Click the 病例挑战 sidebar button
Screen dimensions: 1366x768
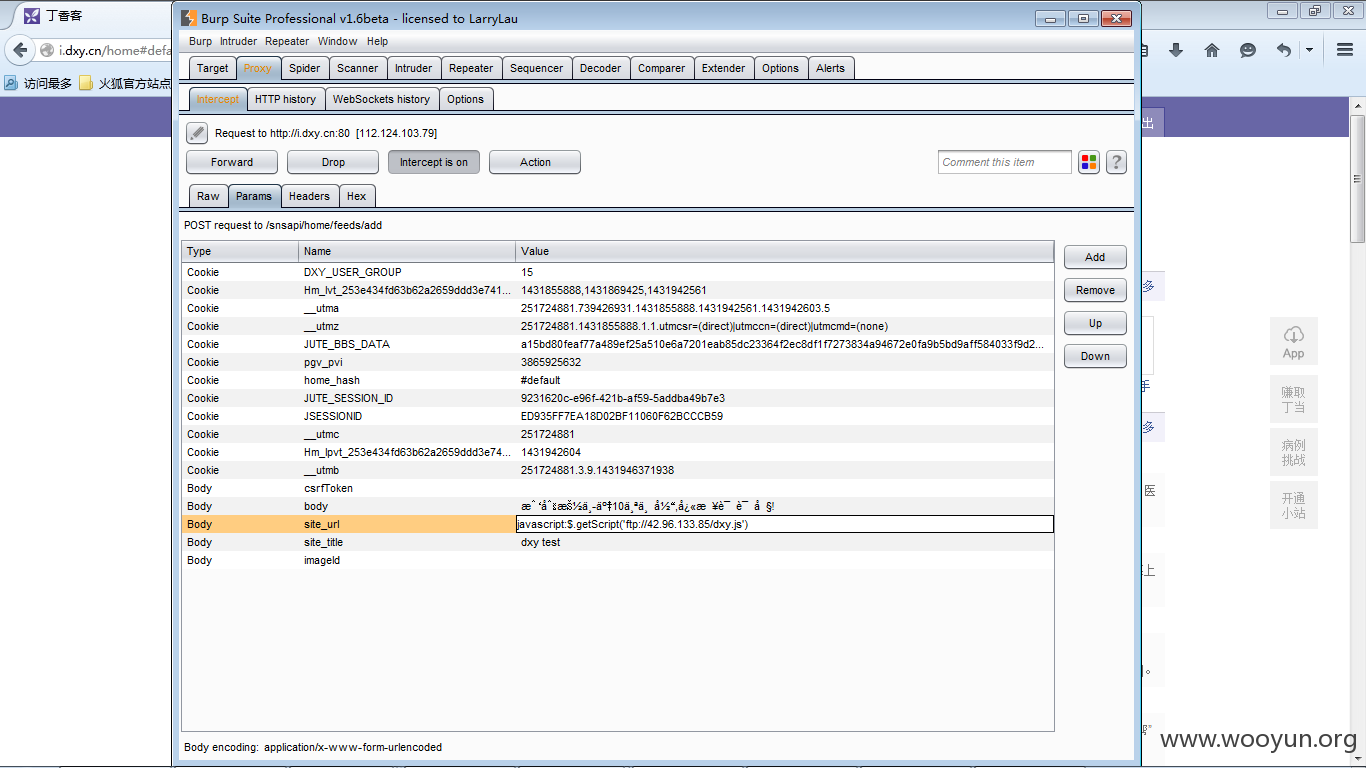pos(1293,453)
